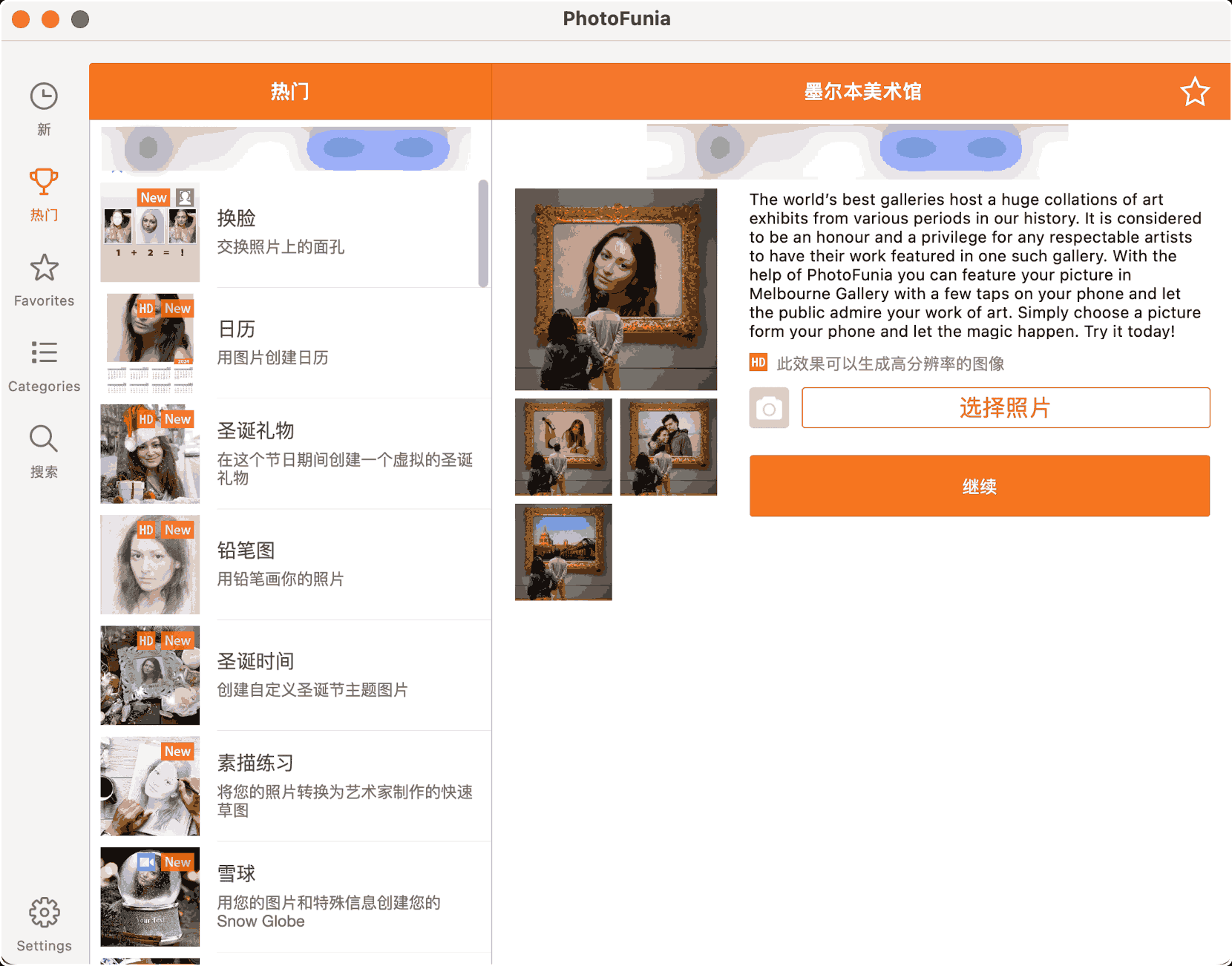The width and height of the screenshot is (1232, 966).
Task: Click 此效果可以生成高分辨率的图像 text
Action: [x=891, y=364]
